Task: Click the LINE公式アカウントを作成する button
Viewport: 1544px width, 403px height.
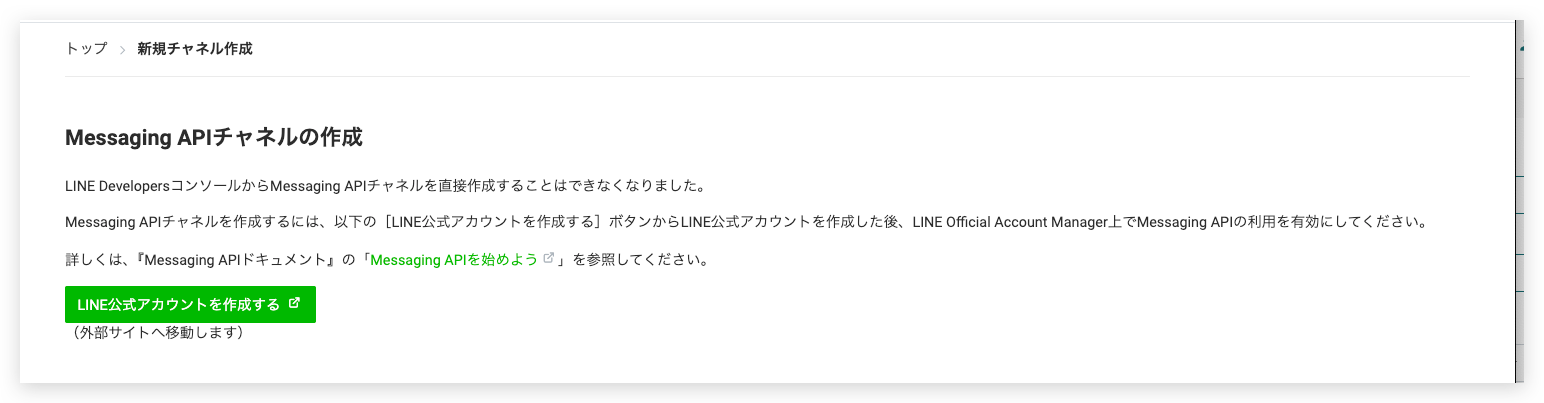Action: point(190,304)
